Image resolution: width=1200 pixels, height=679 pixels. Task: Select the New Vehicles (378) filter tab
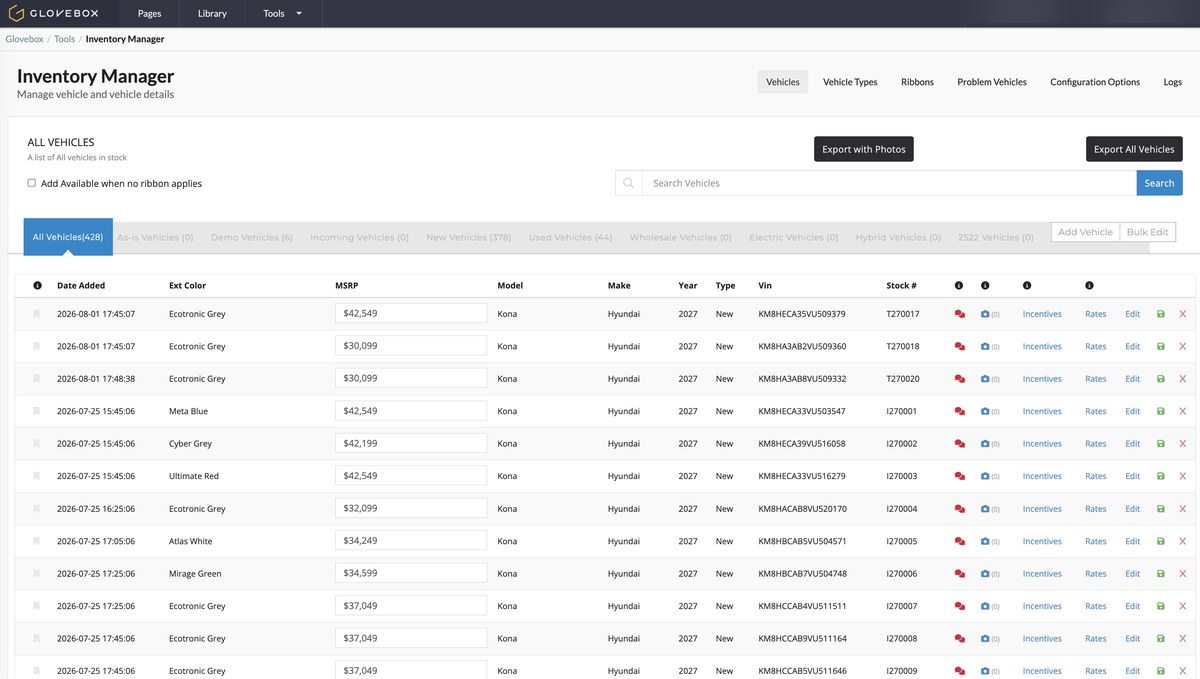pos(468,237)
